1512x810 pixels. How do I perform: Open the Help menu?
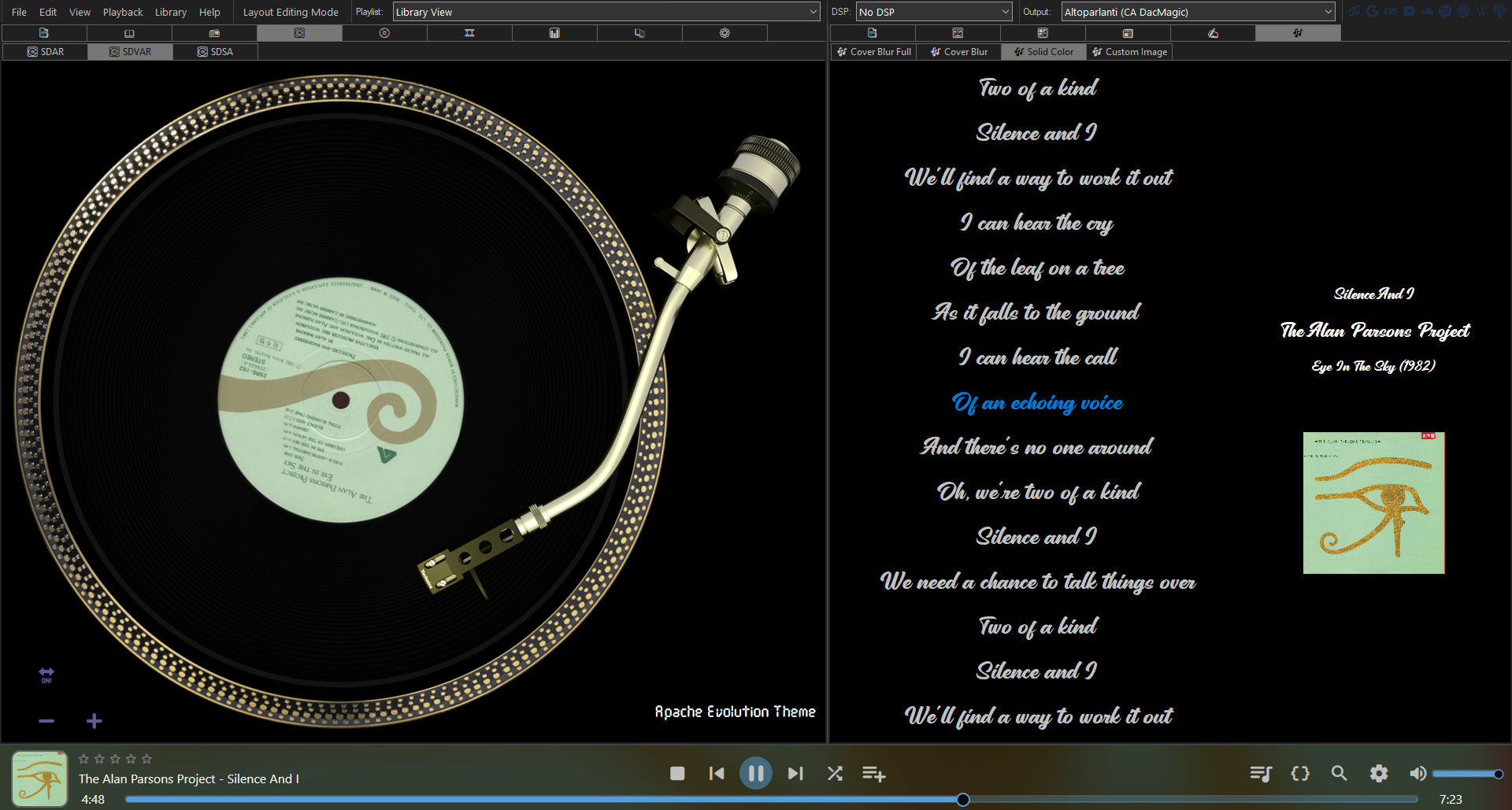(209, 12)
